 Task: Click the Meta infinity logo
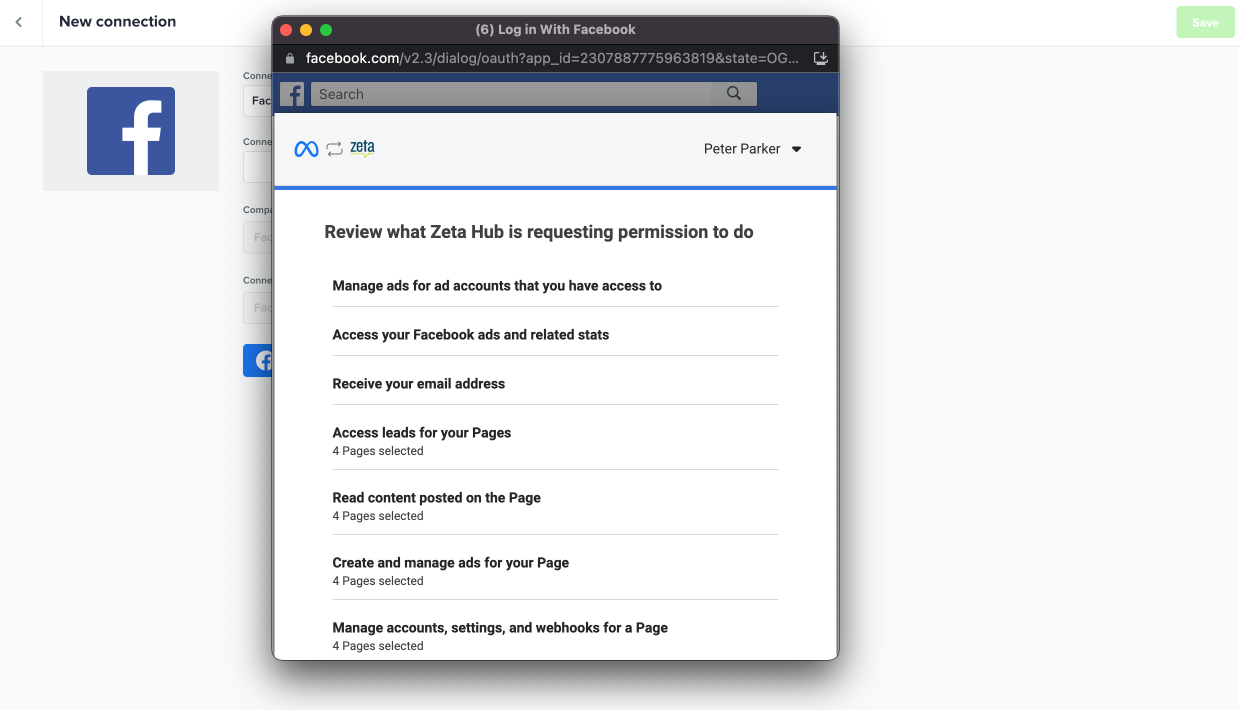tap(306, 149)
